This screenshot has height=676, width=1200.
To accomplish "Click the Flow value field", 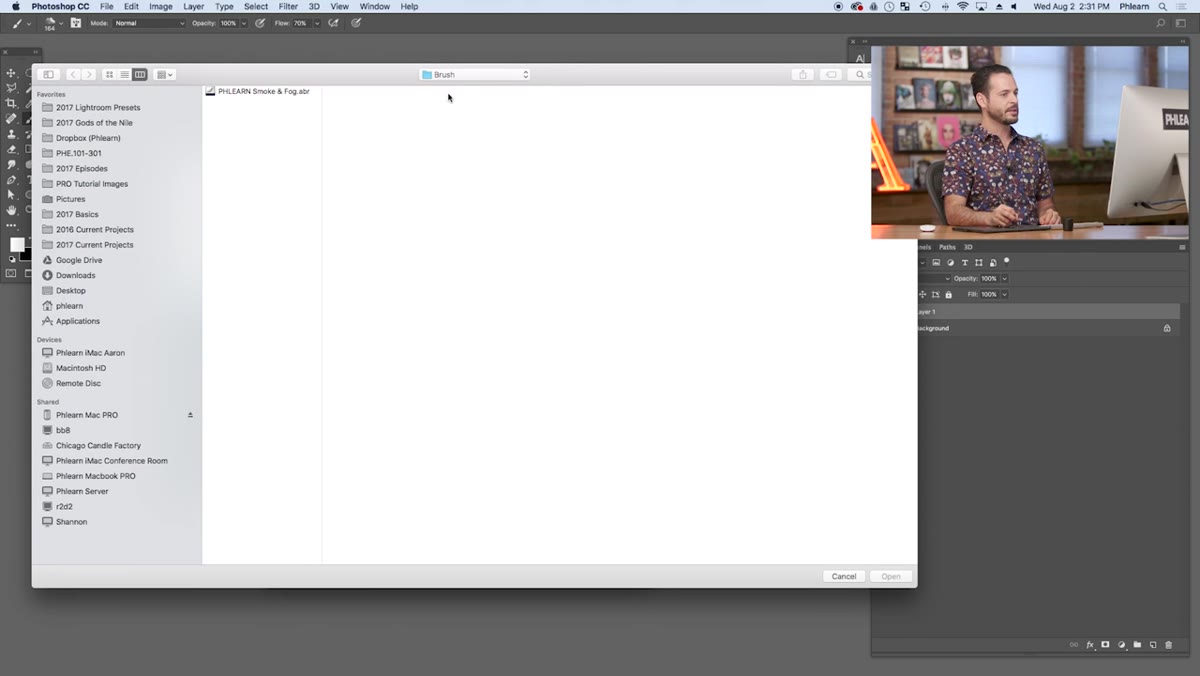I will click(300, 23).
